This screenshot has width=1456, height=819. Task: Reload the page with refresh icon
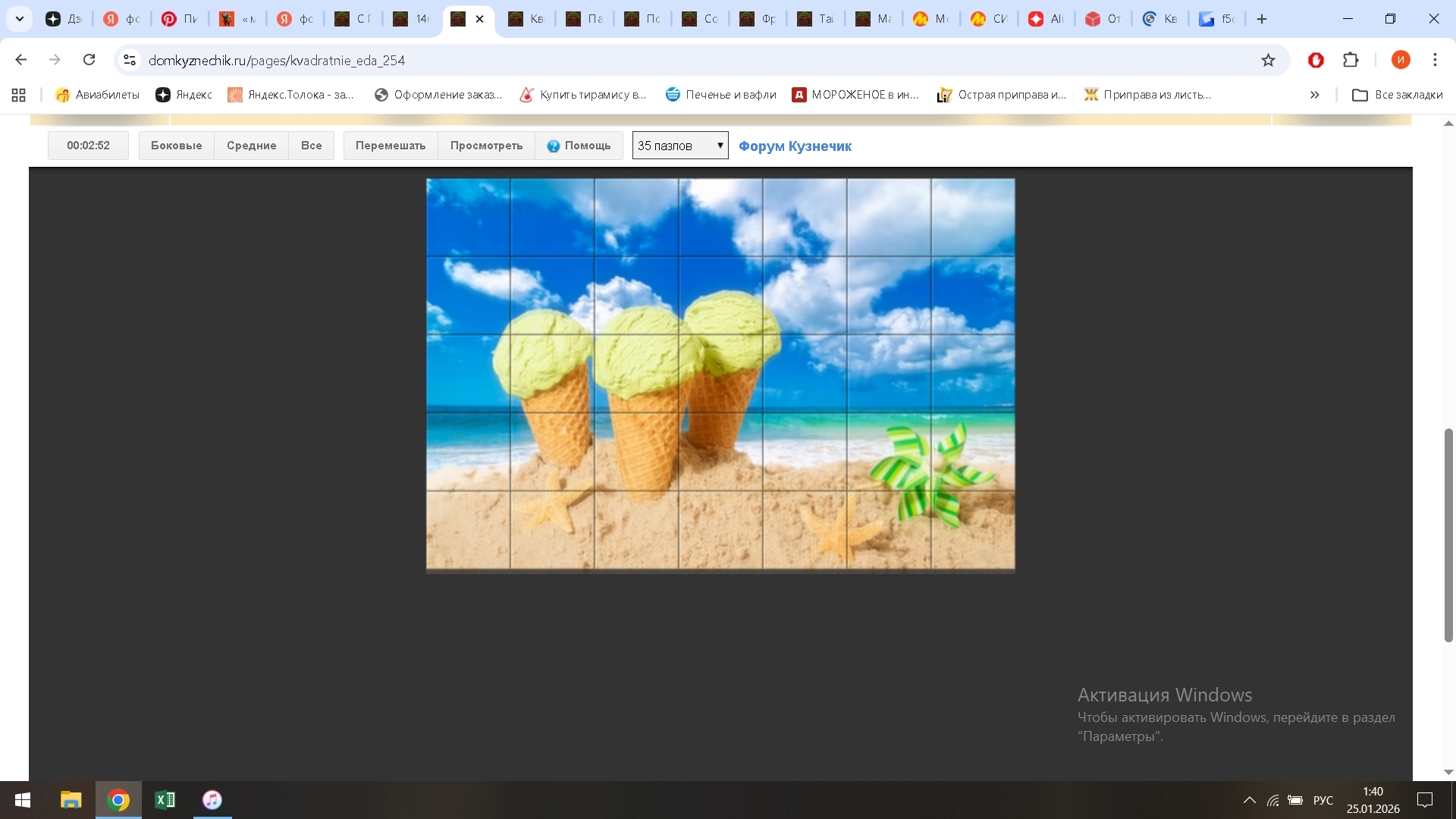[89, 60]
